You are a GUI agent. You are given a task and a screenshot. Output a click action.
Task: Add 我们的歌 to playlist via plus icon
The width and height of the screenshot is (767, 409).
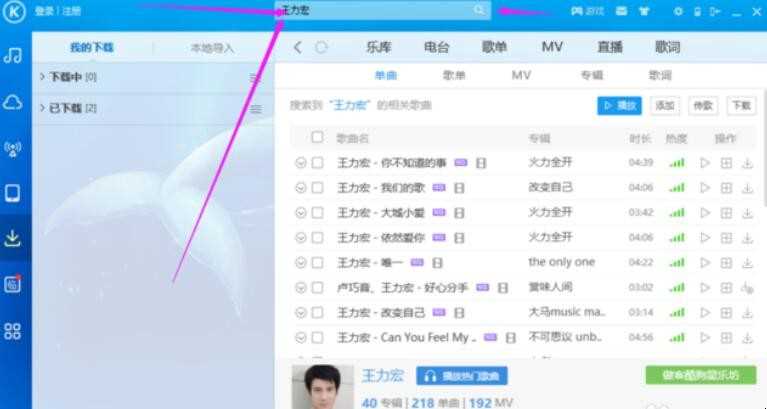726,188
